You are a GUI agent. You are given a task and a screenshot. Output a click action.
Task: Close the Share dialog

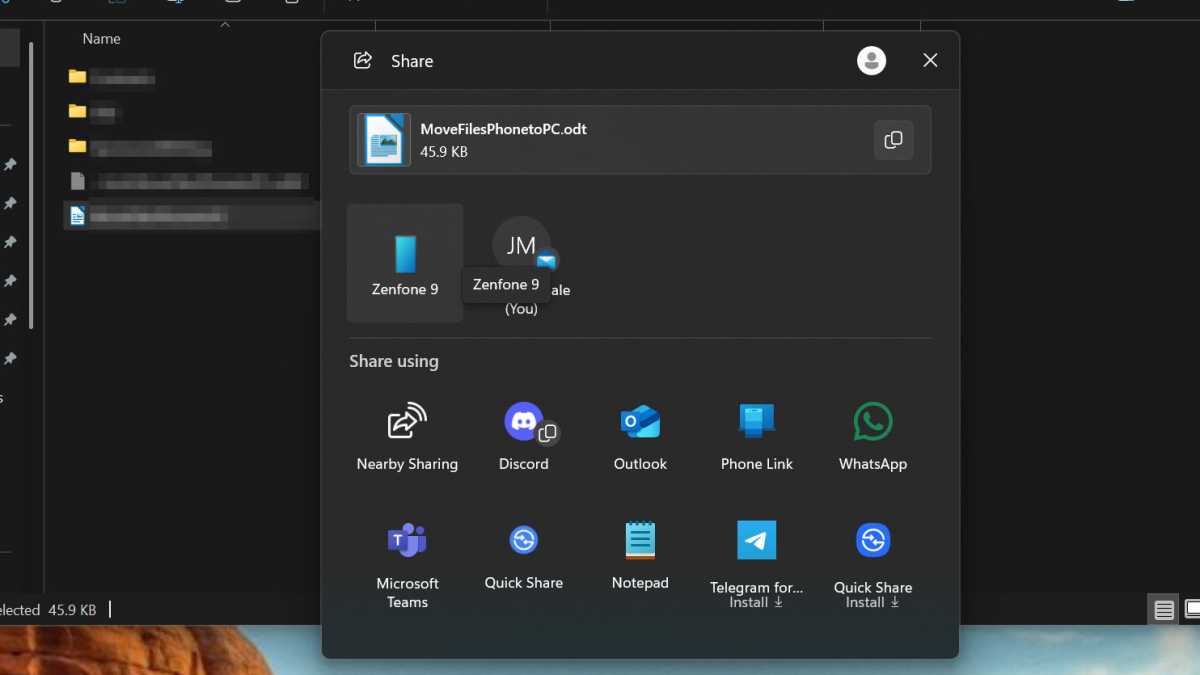point(930,60)
